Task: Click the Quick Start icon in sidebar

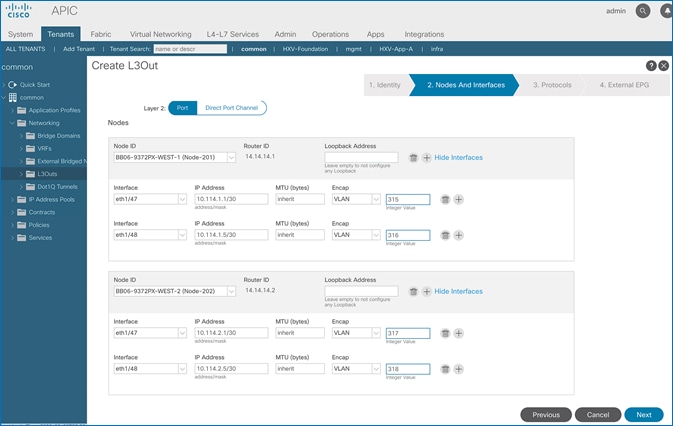Action: click(12, 85)
